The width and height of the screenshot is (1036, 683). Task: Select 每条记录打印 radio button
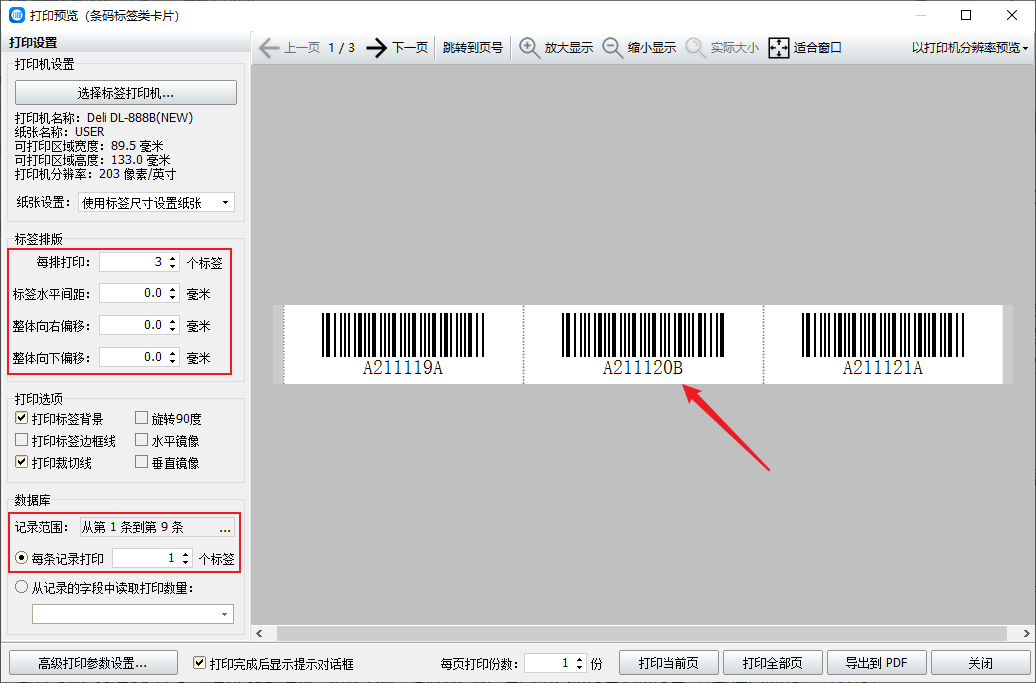(22, 558)
